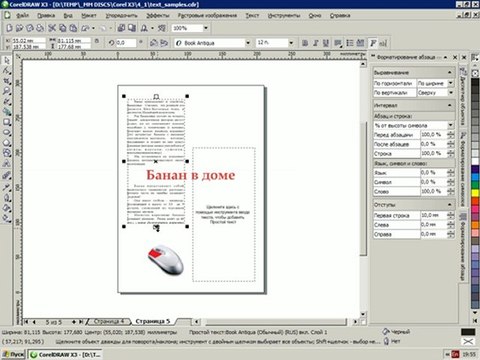Click the Copy icon in the toolbar
Screen dimensions: 480x360
pos(62,28)
